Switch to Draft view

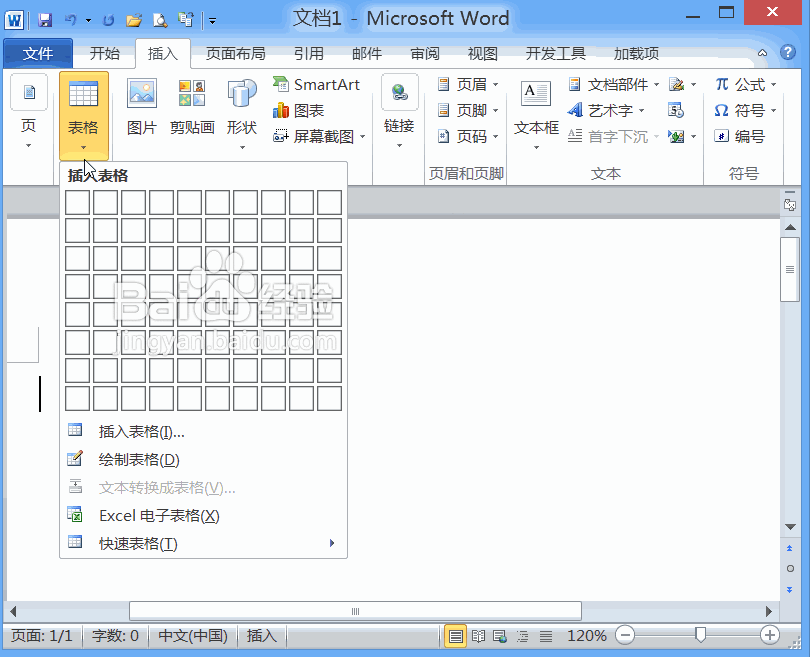(x=546, y=636)
